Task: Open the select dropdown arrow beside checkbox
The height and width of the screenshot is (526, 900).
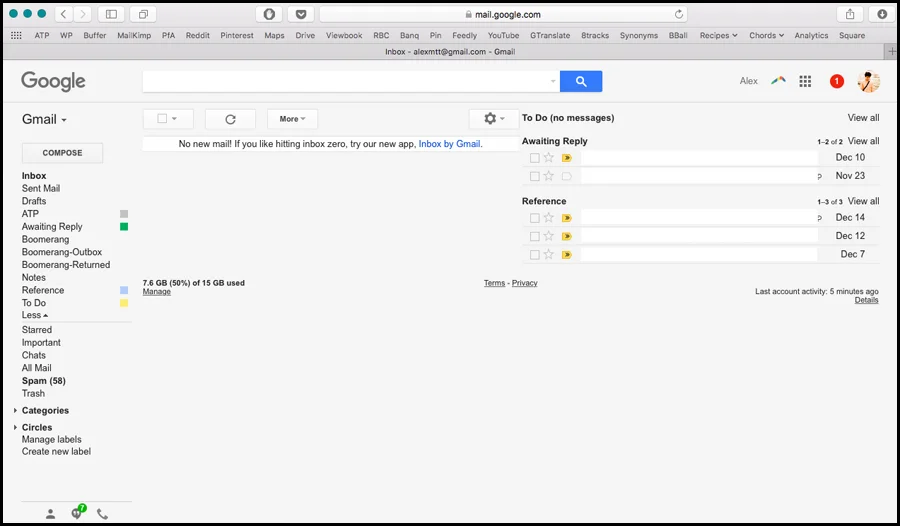Action: pos(174,118)
